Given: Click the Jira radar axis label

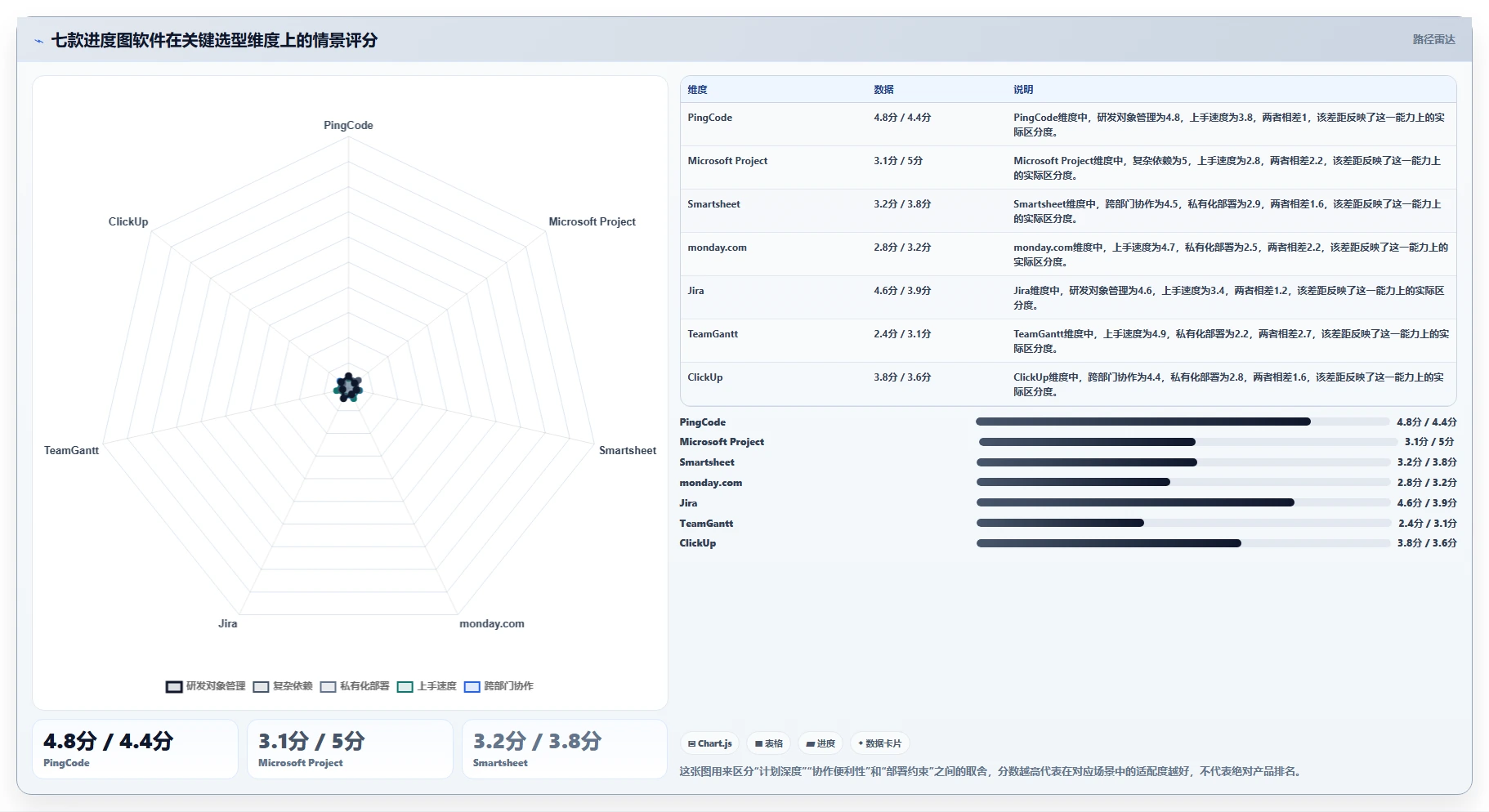Looking at the screenshot, I should (x=228, y=623).
